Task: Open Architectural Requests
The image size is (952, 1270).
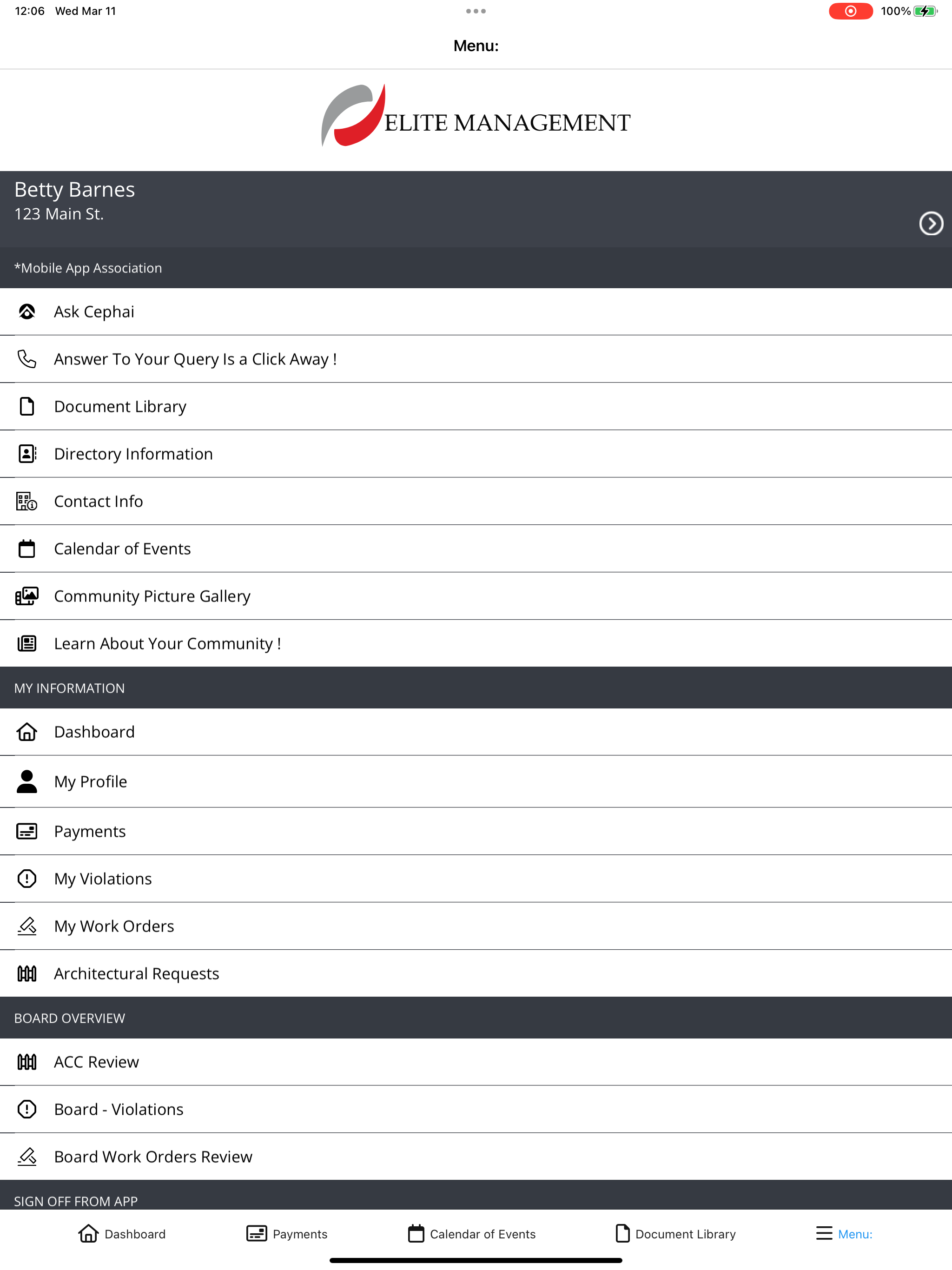Action: [476, 974]
